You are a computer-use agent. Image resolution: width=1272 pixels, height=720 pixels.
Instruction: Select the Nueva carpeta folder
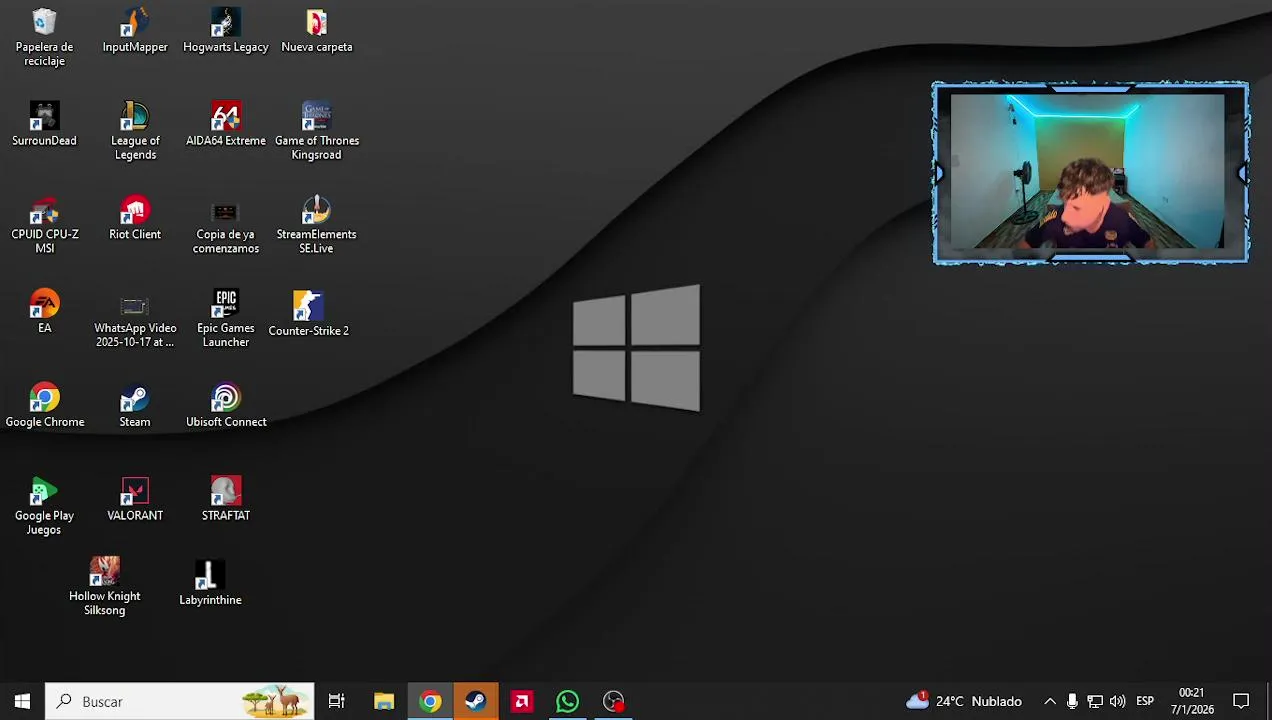click(x=317, y=31)
